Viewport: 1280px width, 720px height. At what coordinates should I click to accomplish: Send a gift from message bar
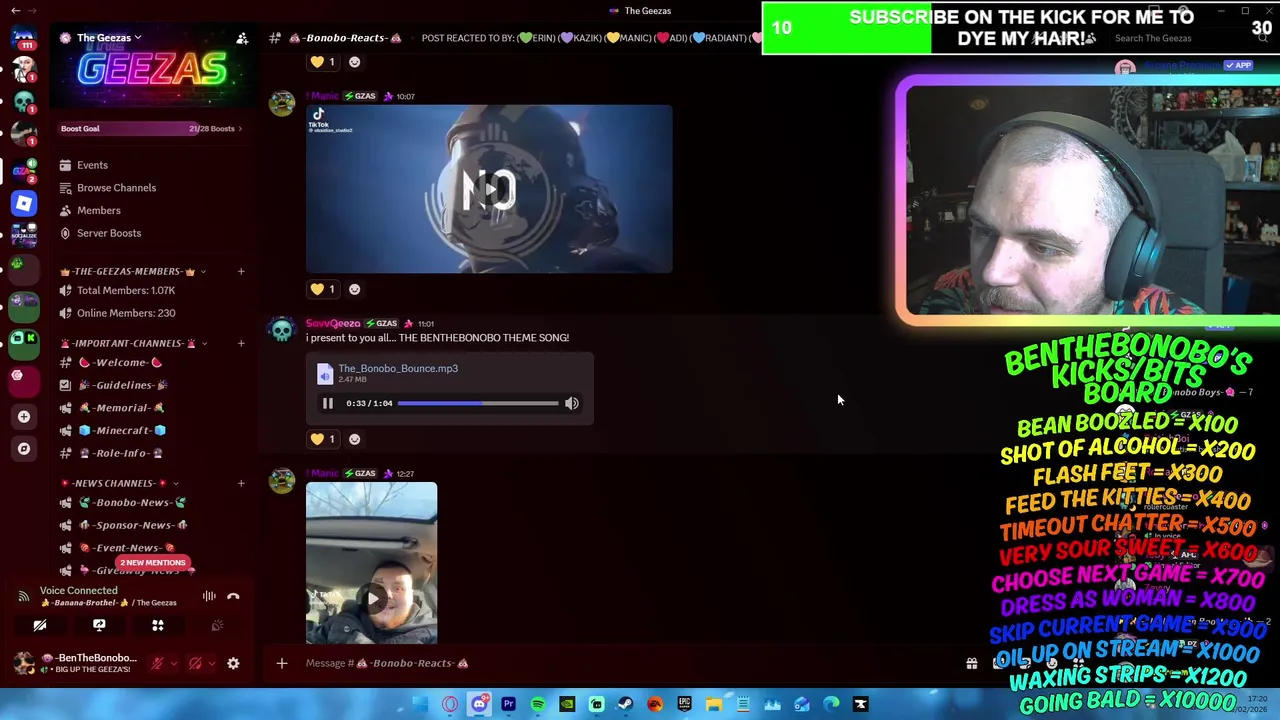click(971, 663)
